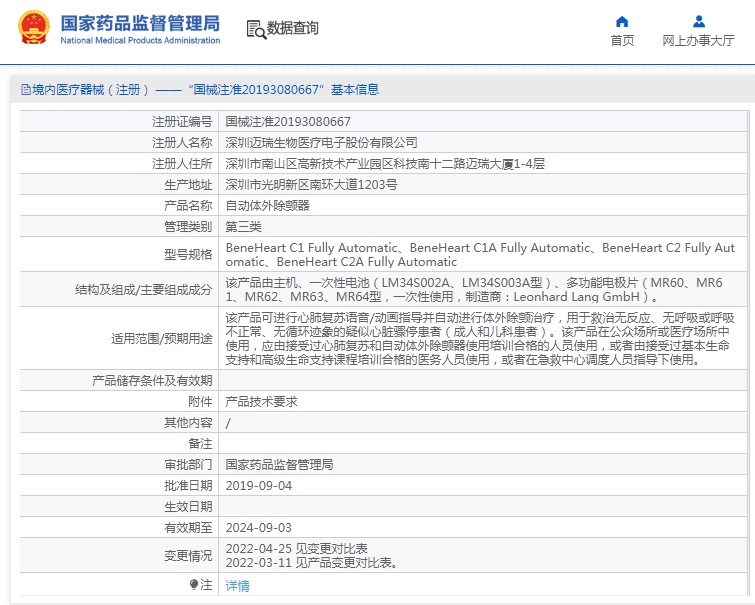
Task: Click the 适用范围/预期用途 label
Action: [x=162, y=339]
